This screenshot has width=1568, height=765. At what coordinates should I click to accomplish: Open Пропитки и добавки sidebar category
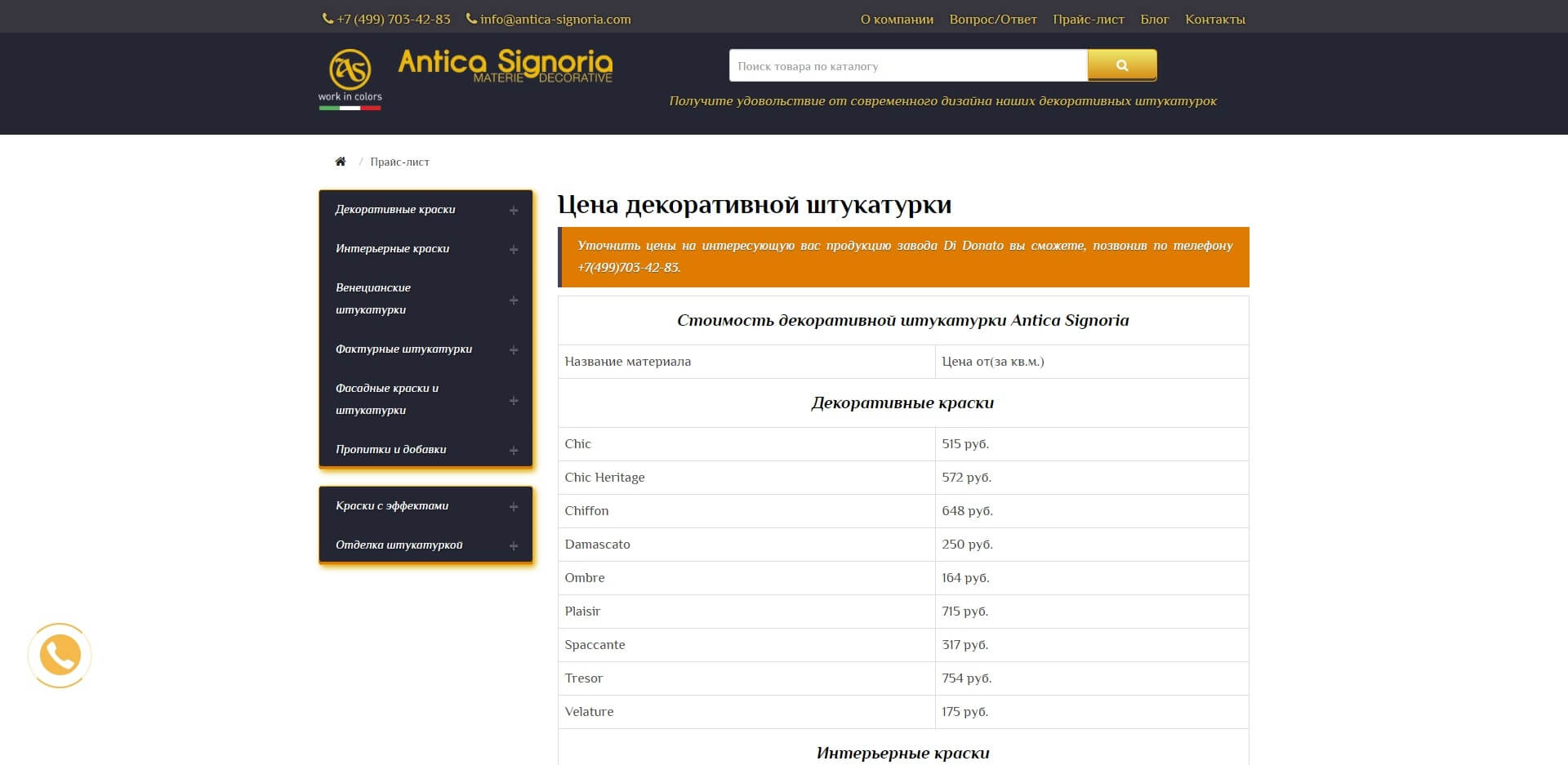(x=390, y=449)
